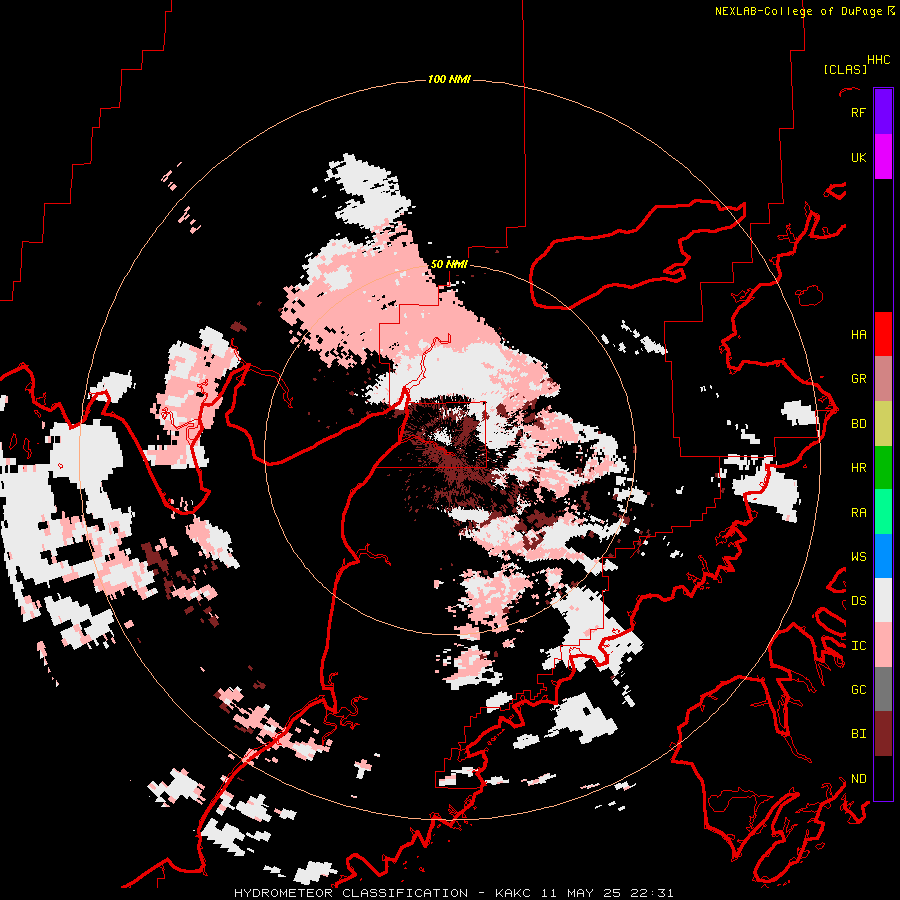Click the GC legend label

coord(858,689)
